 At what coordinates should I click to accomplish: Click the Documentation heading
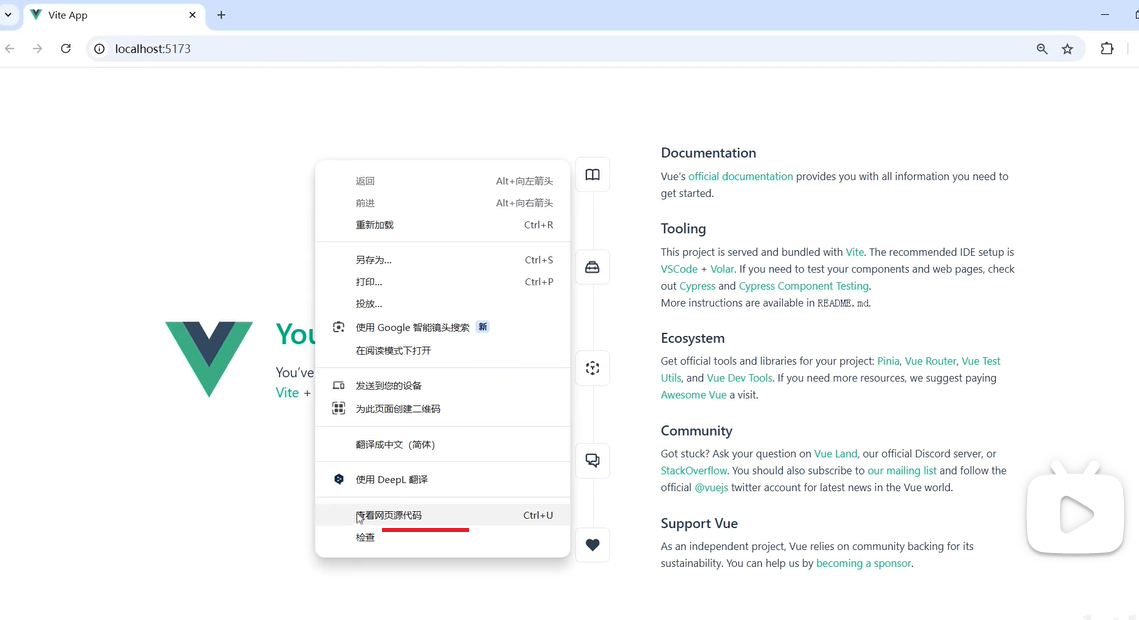[x=708, y=152]
